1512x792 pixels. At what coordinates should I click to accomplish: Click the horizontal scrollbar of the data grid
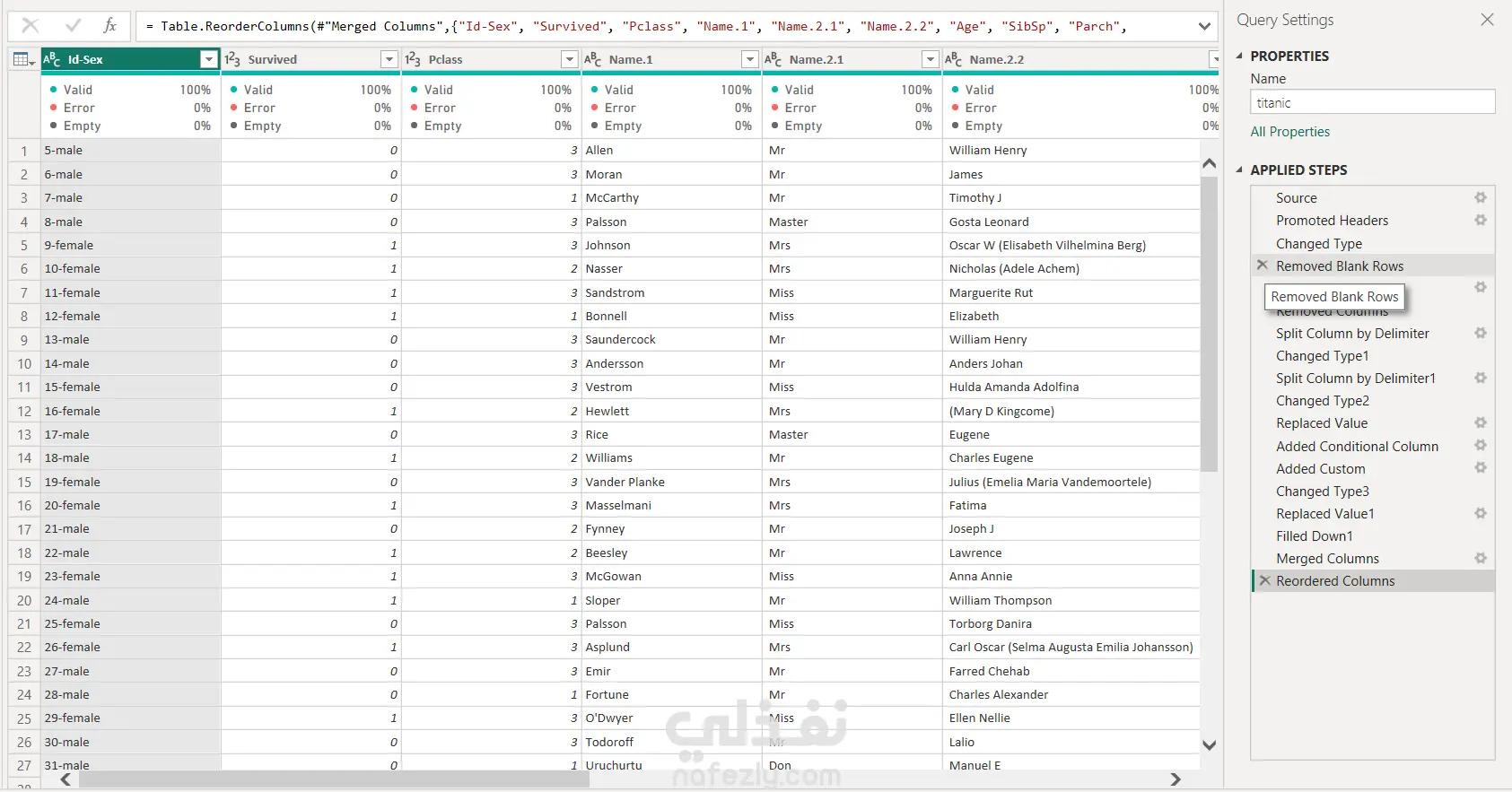pyautogui.click(x=334, y=780)
